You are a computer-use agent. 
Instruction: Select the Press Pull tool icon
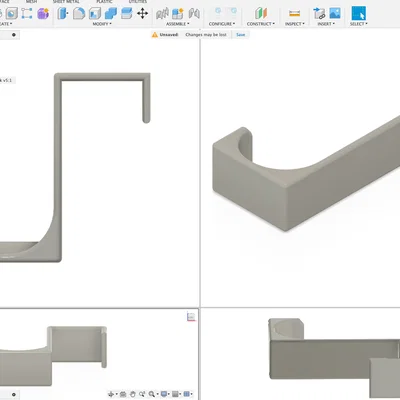[x=63, y=14]
